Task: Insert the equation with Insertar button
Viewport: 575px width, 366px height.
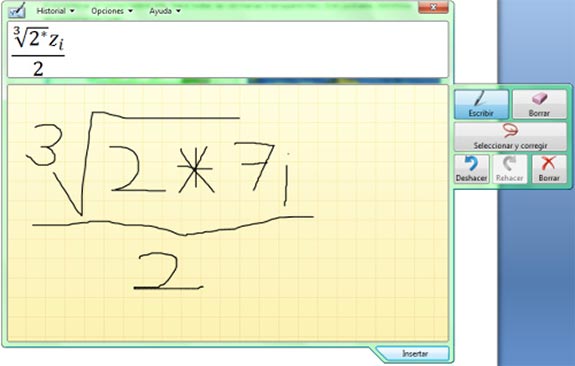Action: [414, 354]
